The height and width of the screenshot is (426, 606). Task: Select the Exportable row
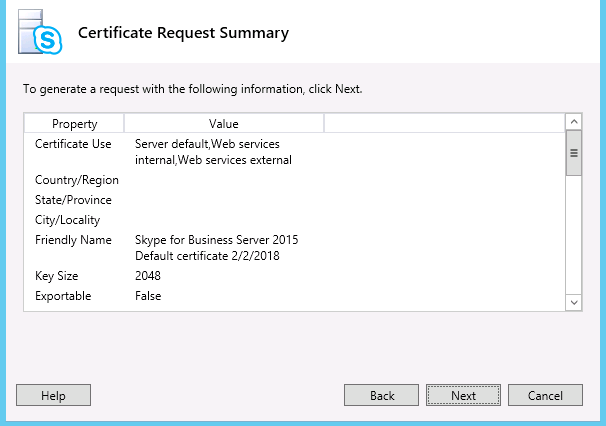click(294, 296)
